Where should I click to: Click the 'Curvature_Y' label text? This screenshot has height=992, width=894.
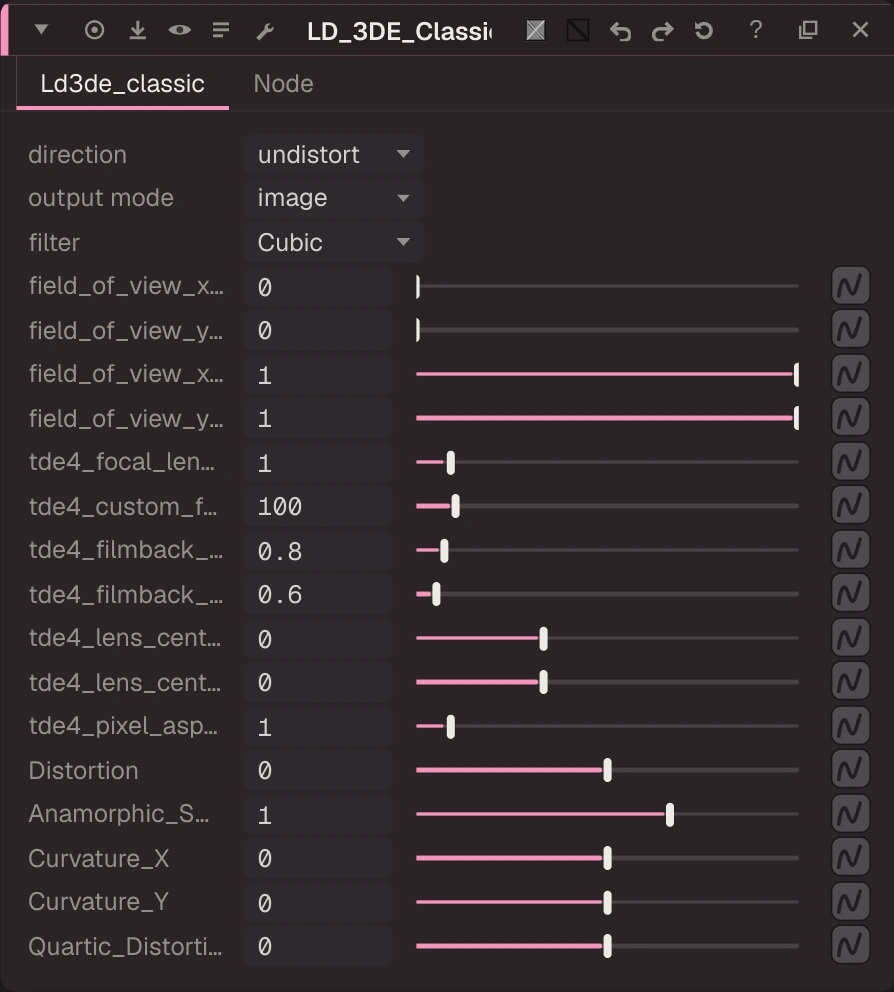coord(99,902)
